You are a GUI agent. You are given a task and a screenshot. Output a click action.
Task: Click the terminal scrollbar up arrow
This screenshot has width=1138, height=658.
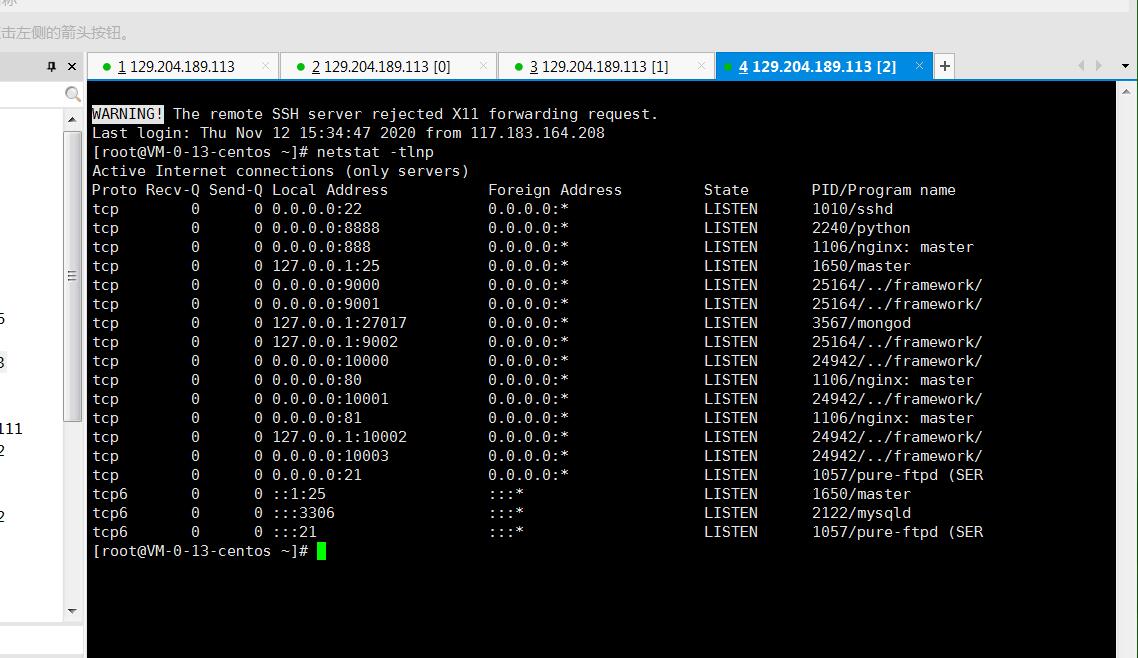click(x=1126, y=90)
